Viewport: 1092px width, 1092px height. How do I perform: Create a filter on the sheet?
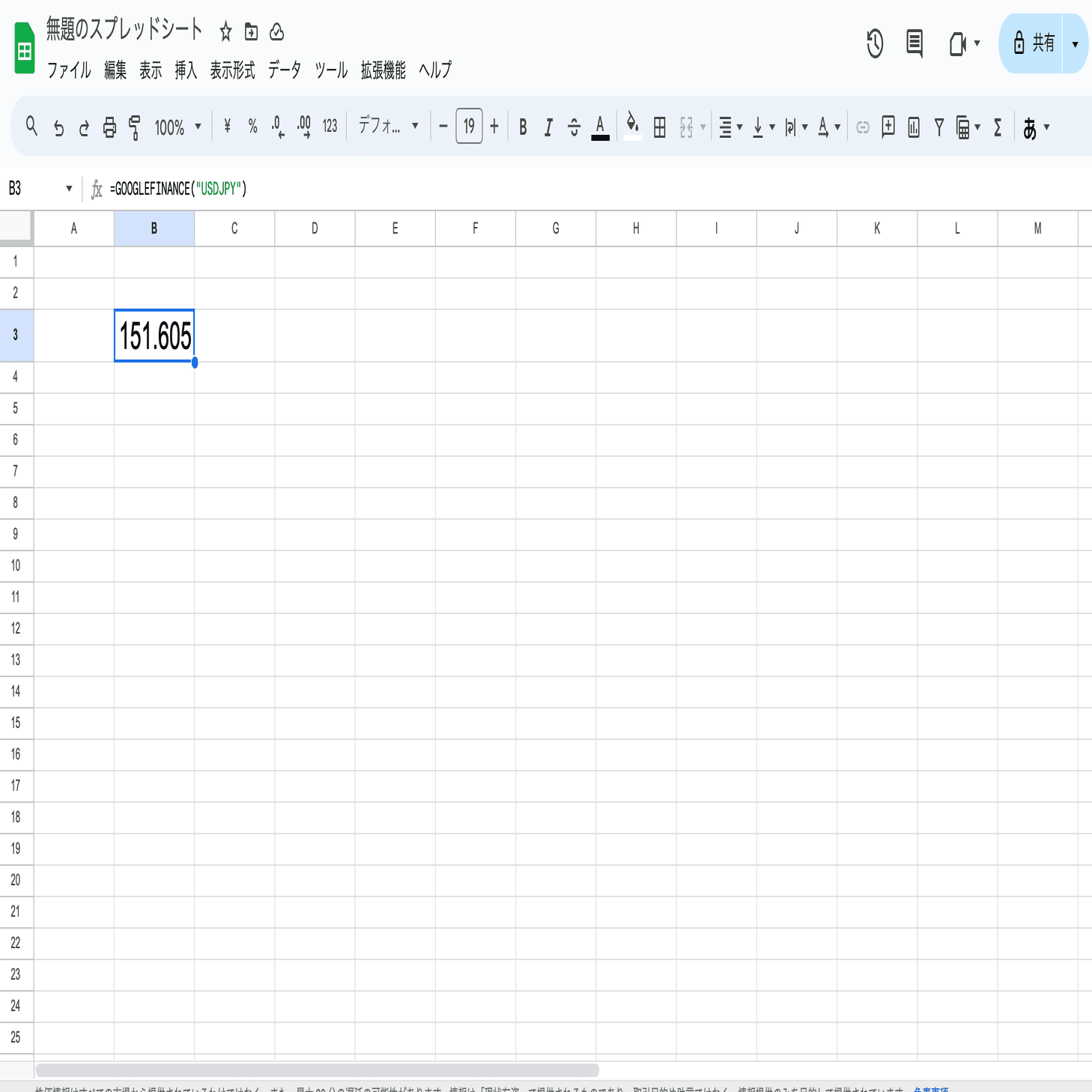[938, 127]
